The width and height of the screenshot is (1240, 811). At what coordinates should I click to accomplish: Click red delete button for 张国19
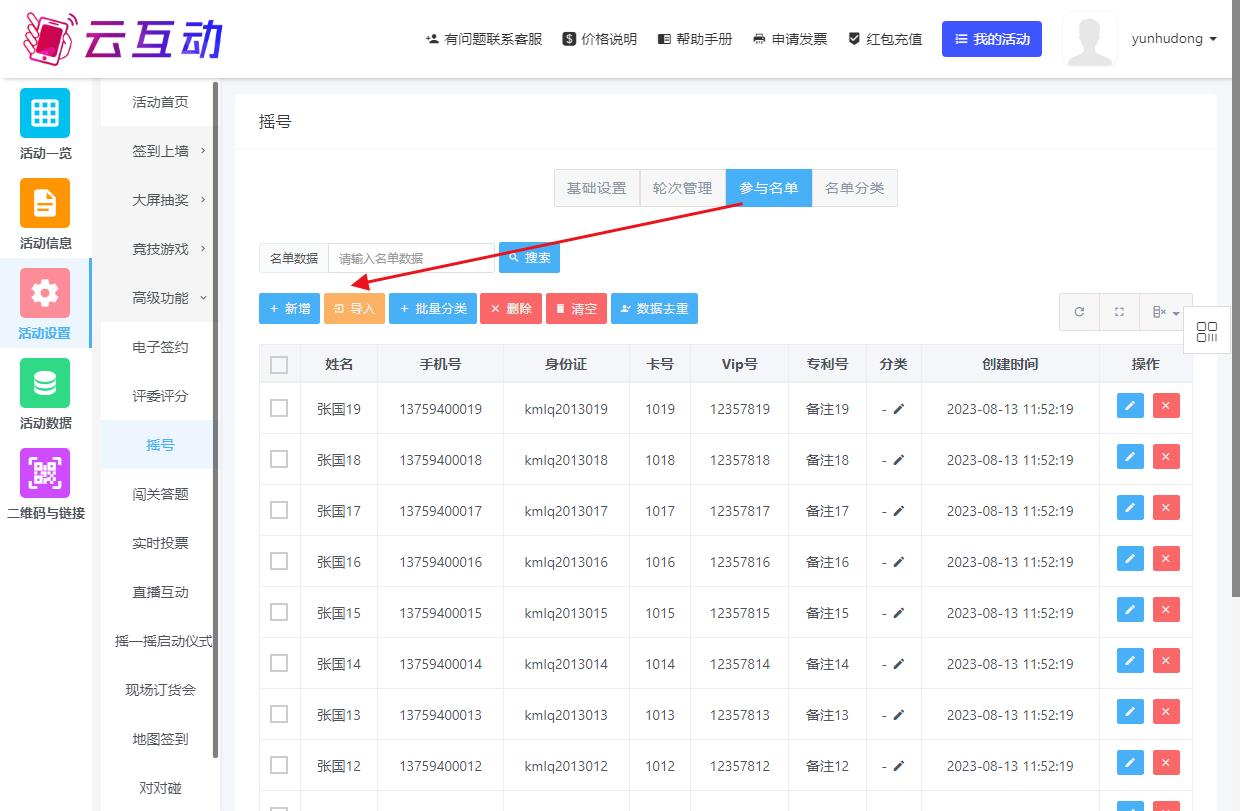[x=1166, y=405]
